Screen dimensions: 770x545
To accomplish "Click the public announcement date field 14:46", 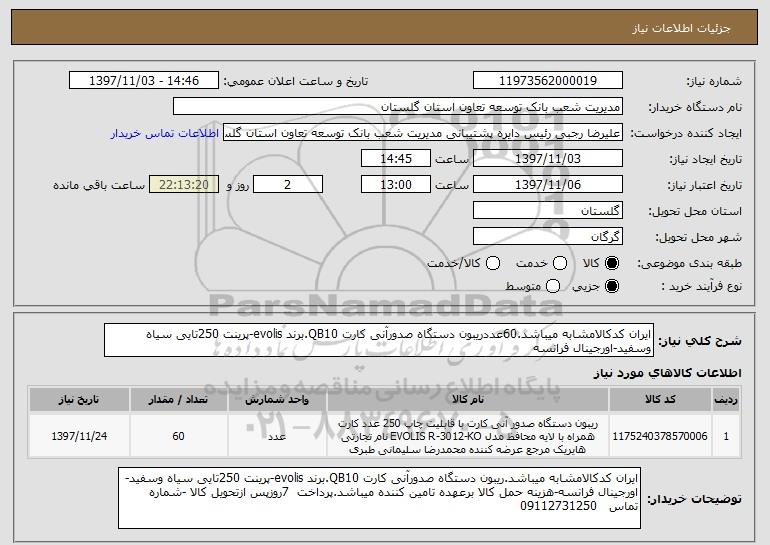I will (x=144, y=81).
